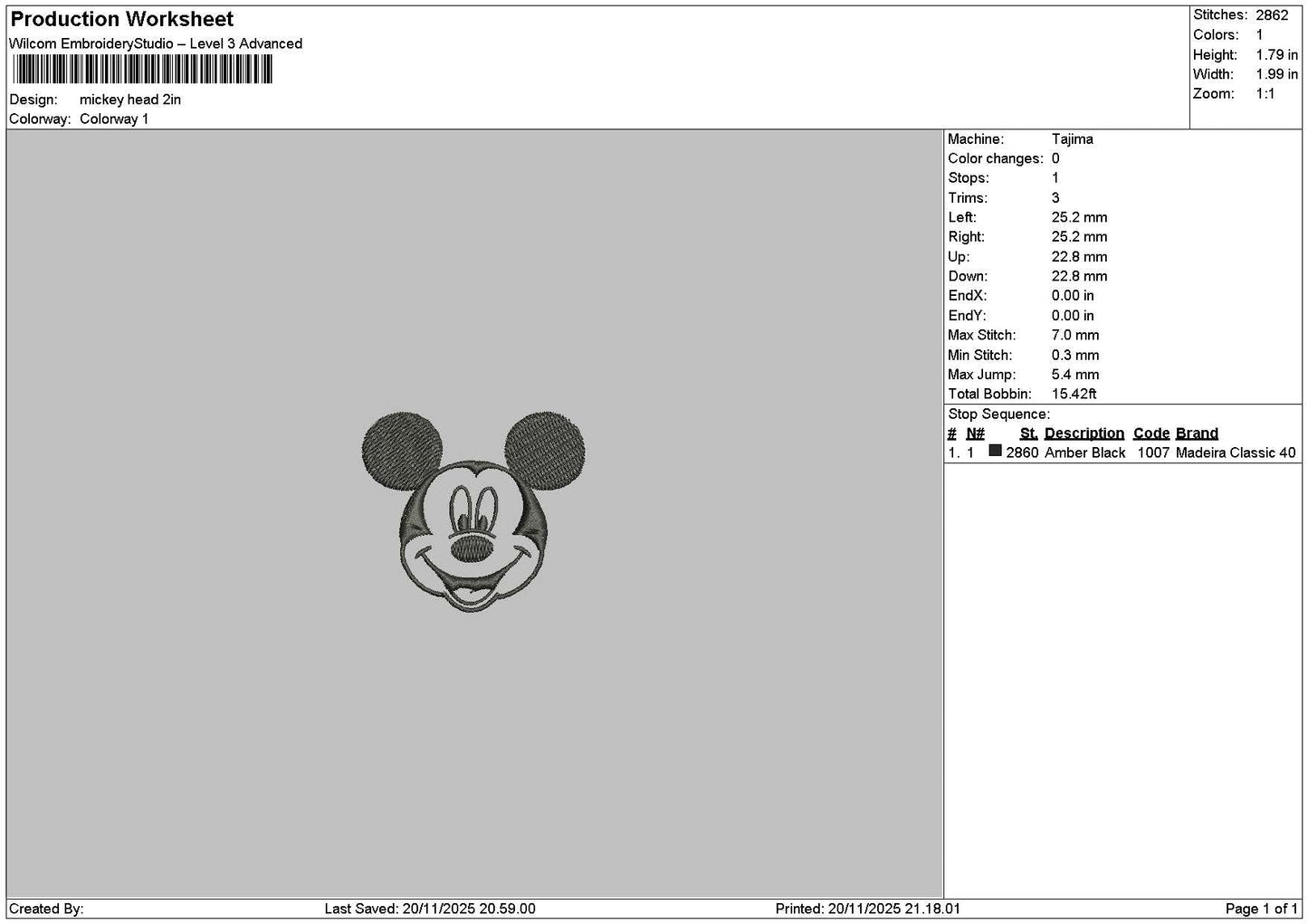Select 'Wilcom EmbroideryStudio – Level 3 Advanced' text
Screen dimensions: 1308x924
pyautogui.click(x=156, y=43)
